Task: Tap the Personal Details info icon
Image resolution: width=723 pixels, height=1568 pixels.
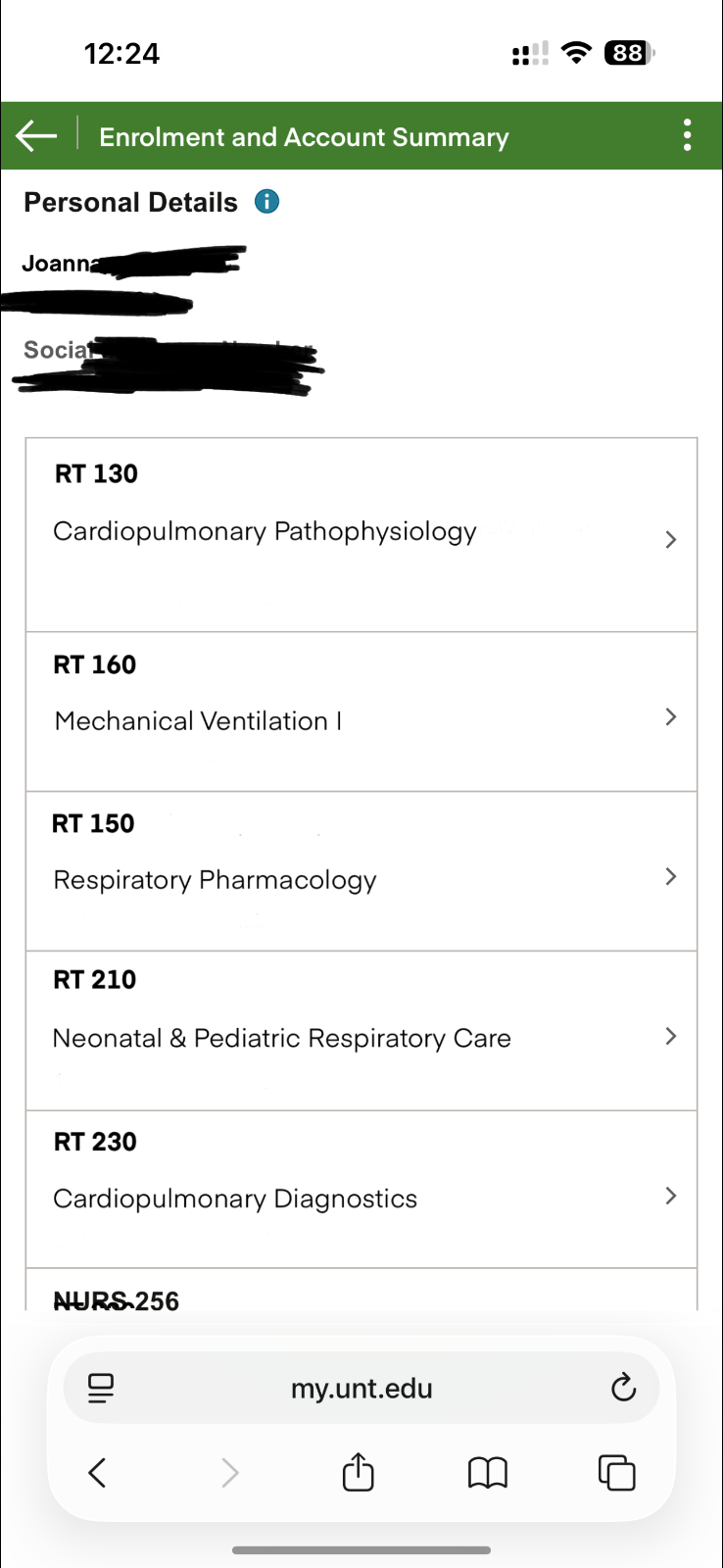Action: click(266, 202)
